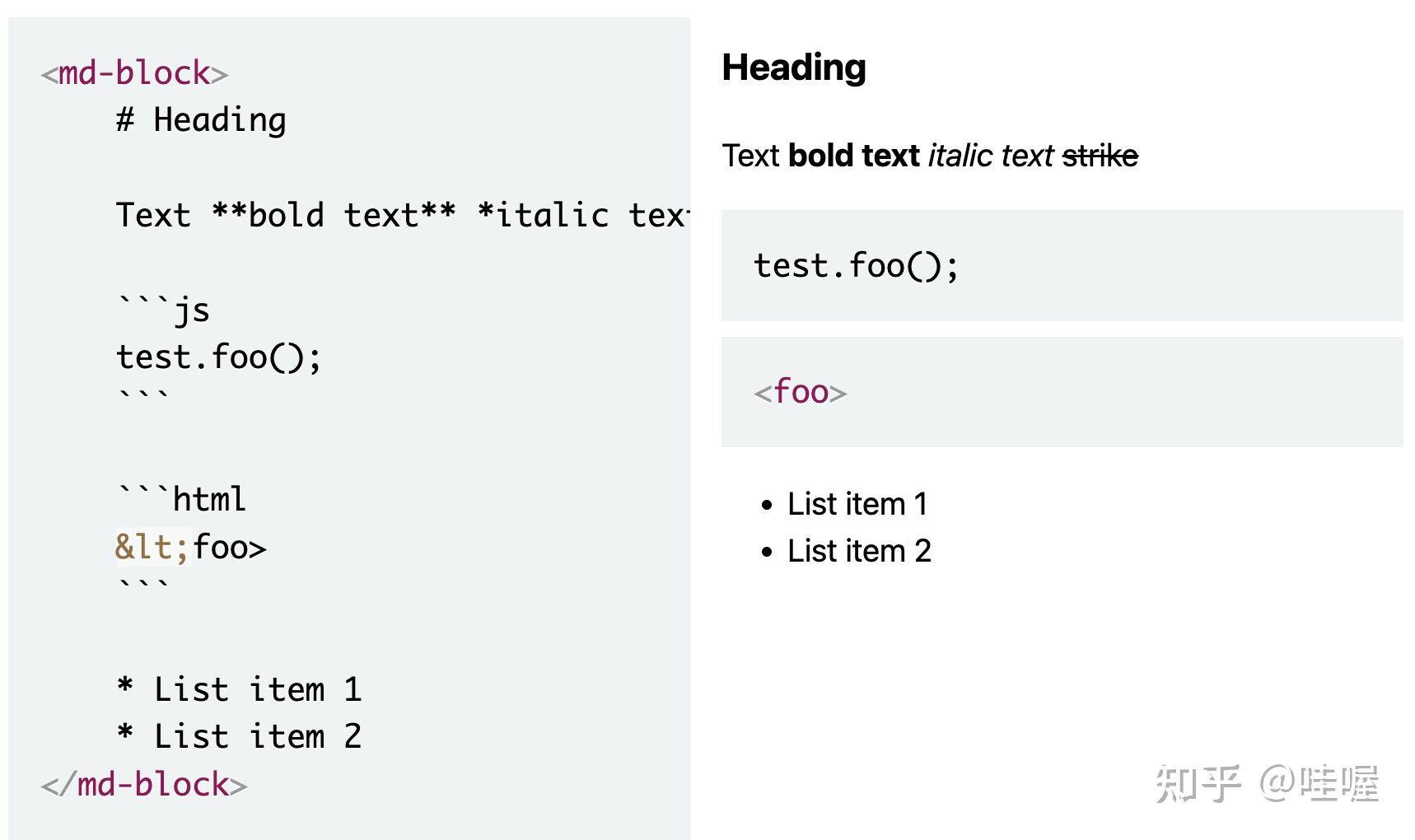This screenshot has height=840, width=1415.
Task: Click rendered bullet 'List item 2'
Action: (x=859, y=550)
